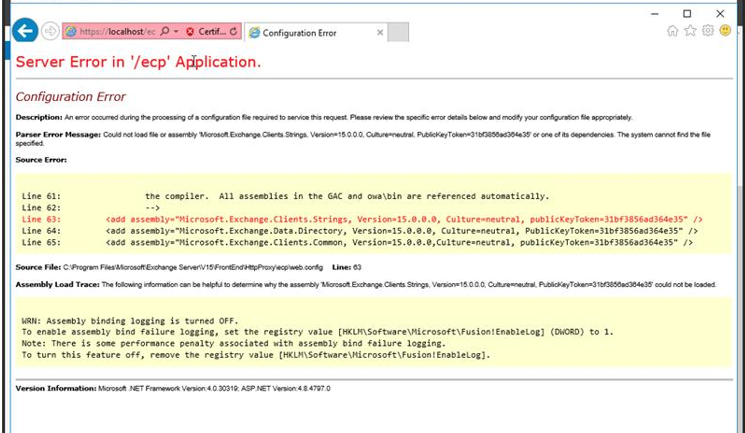Click the Line 62 source code row
The image size is (745, 433).
pos(91,208)
